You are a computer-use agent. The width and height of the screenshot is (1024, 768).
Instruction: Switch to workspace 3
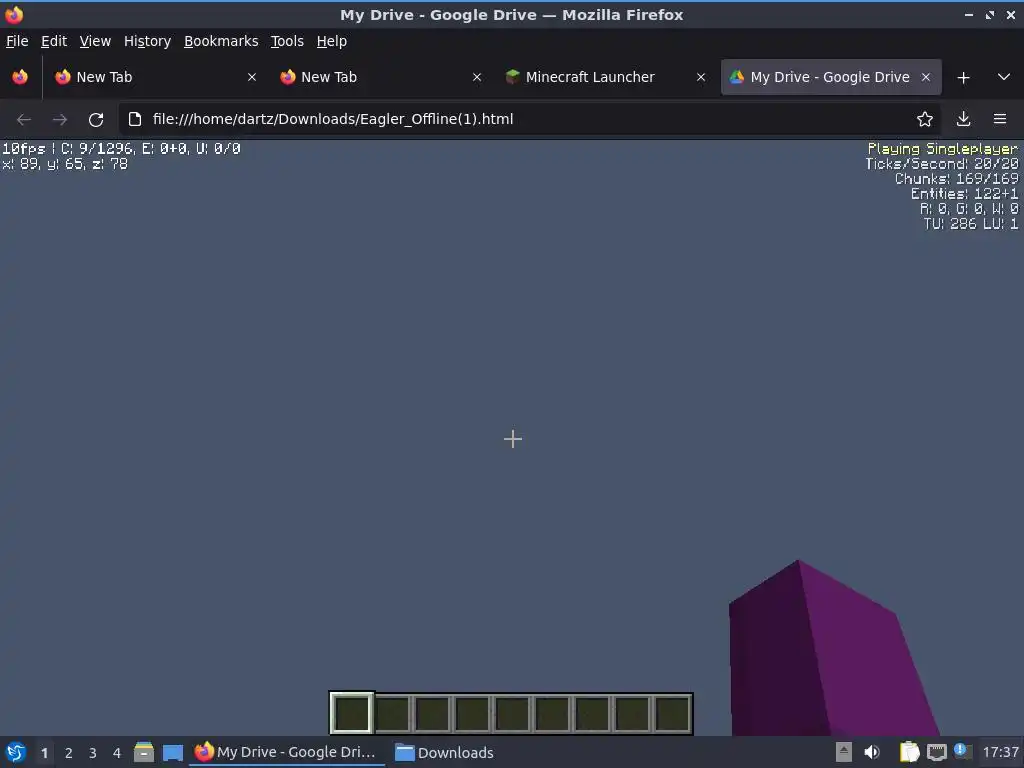tap(93, 753)
